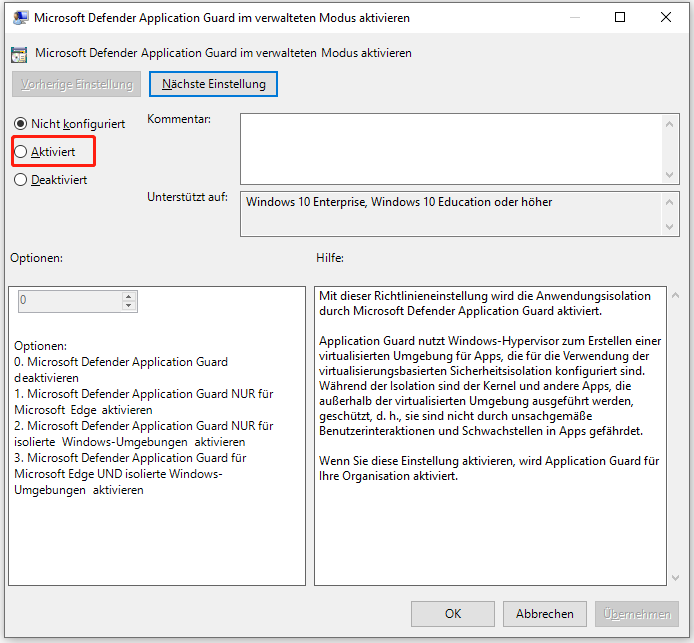Screen dimensions: 694x643
Task: Click the Übernehmen button
Action: click(637, 614)
